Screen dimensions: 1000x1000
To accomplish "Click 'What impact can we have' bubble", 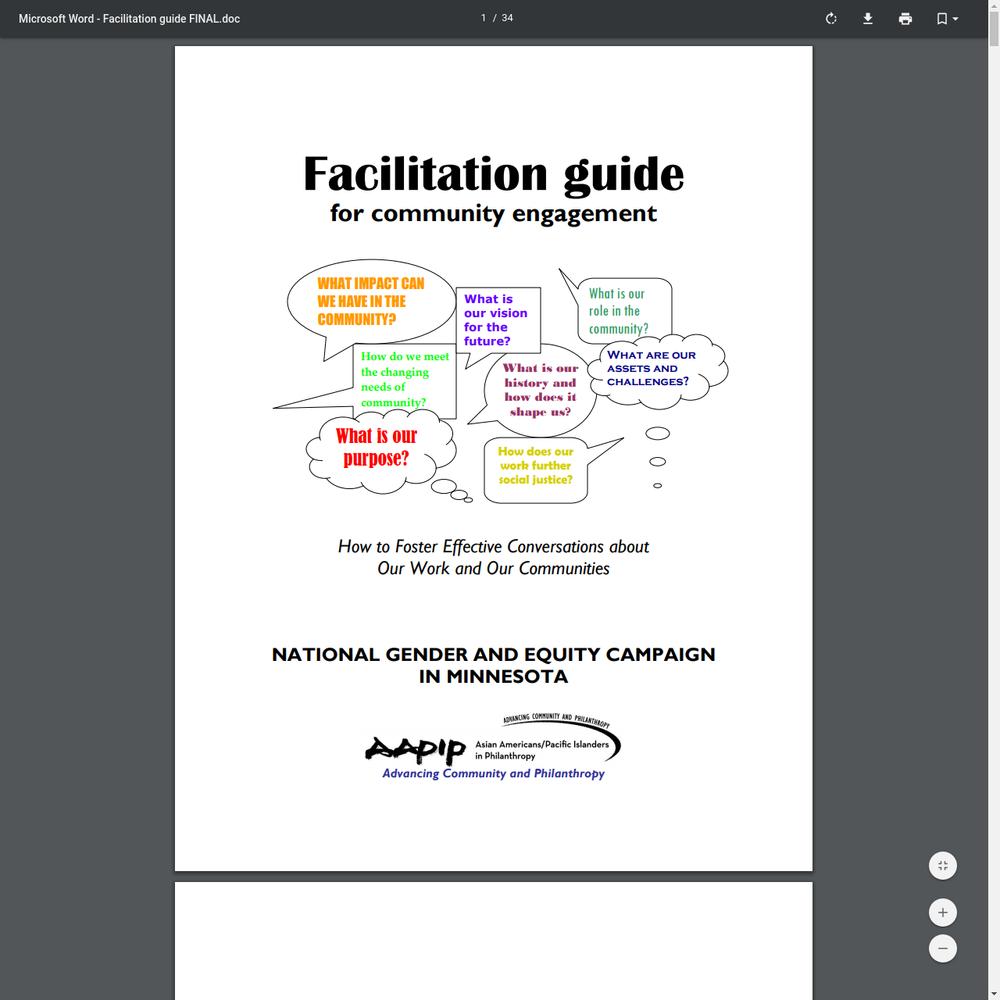I will tap(371, 301).
